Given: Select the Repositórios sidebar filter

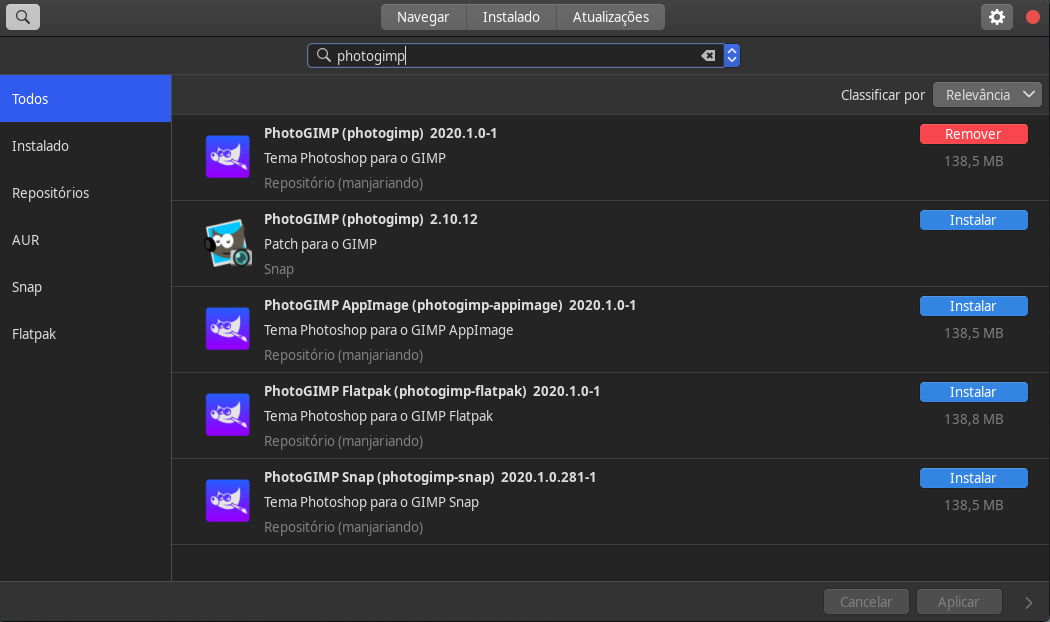Looking at the screenshot, I should coord(86,193).
